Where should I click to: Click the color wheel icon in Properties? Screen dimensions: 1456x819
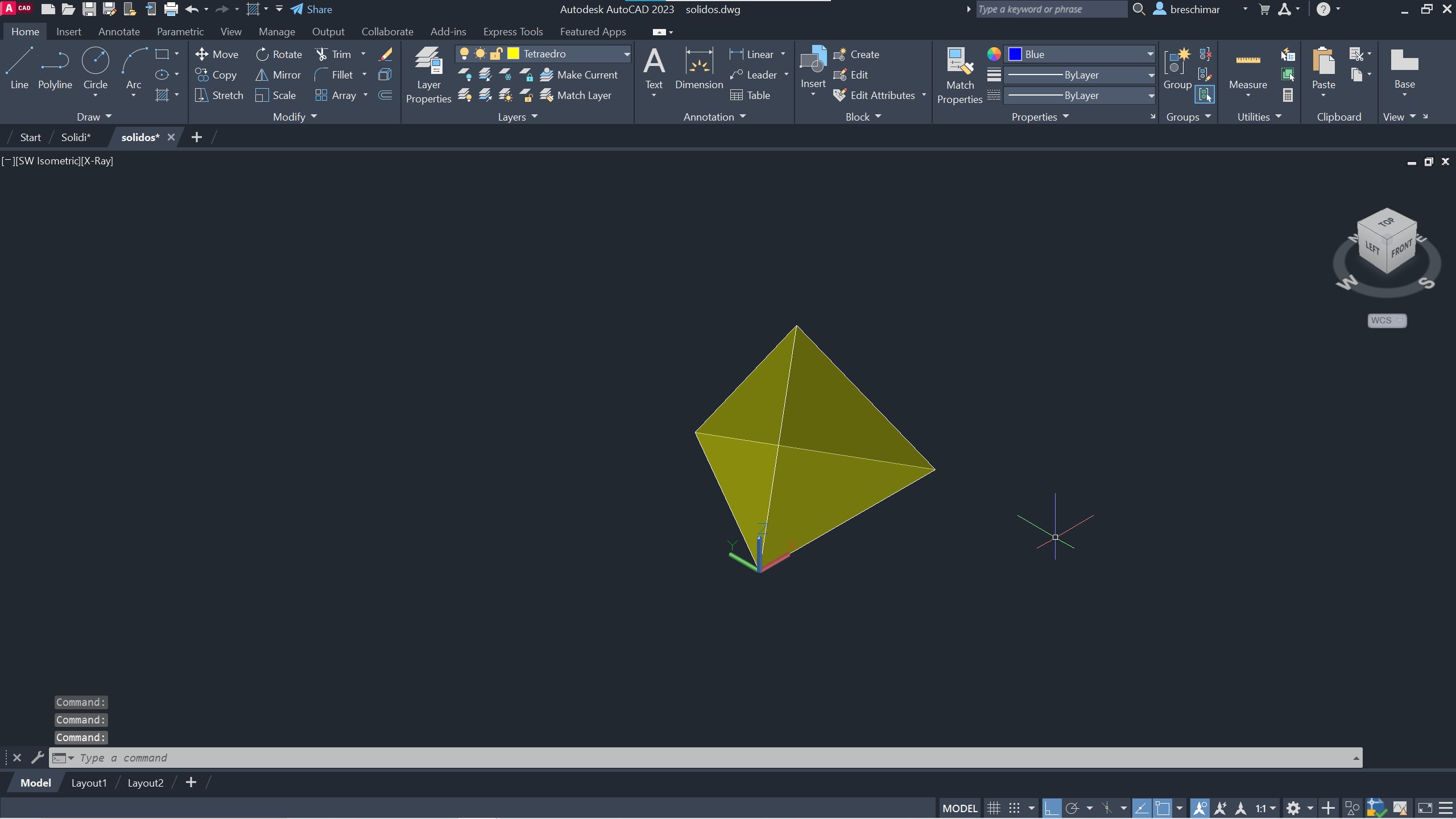tap(994, 54)
